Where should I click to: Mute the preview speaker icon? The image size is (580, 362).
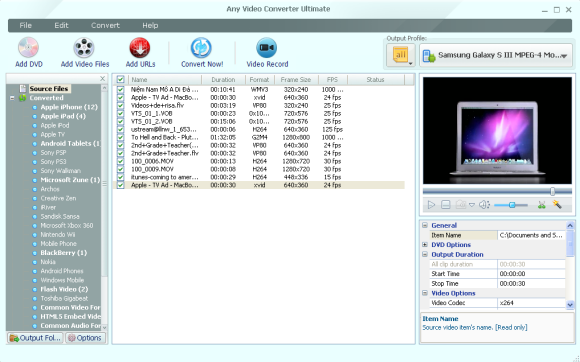(484, 204)
